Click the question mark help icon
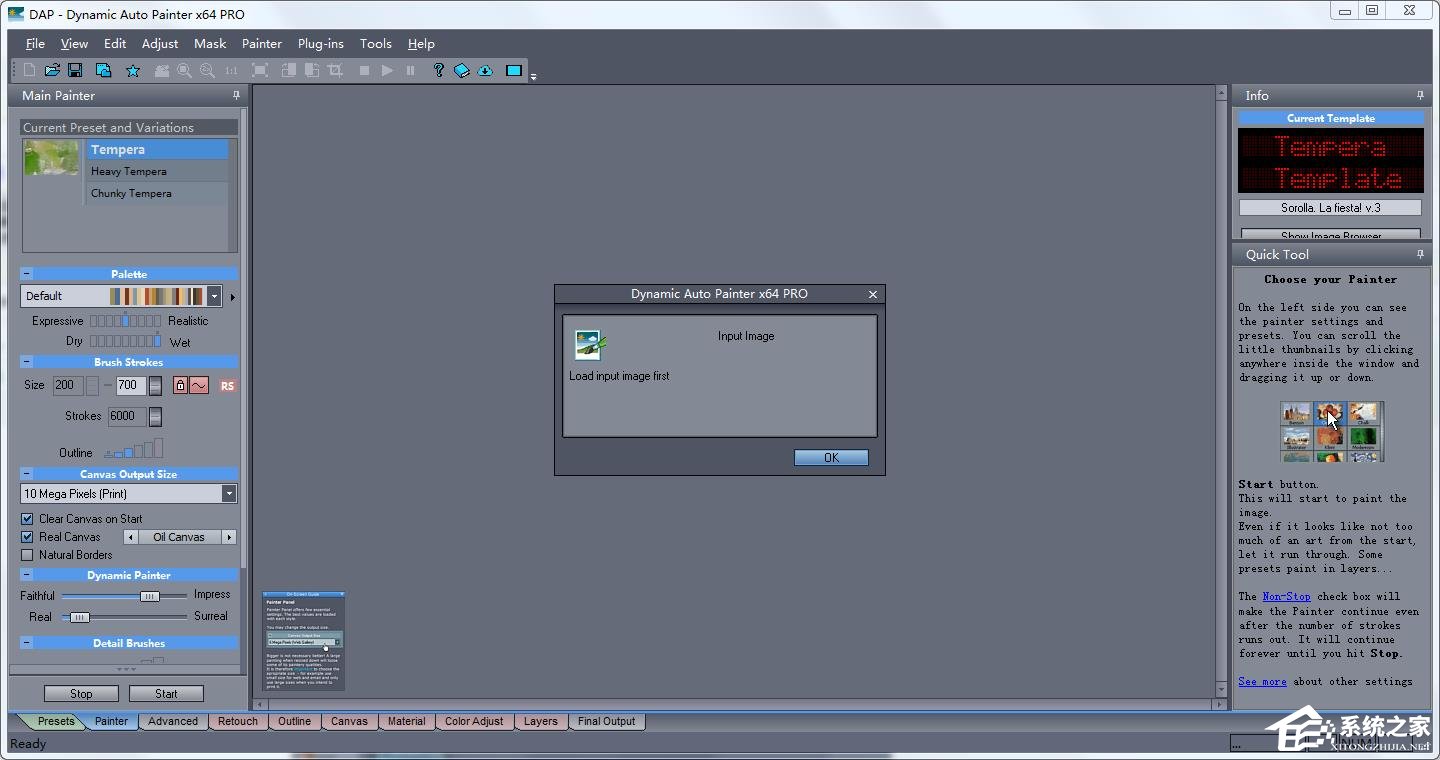The height and width of the screenshot is (760, 1440). tap(438, 70)
